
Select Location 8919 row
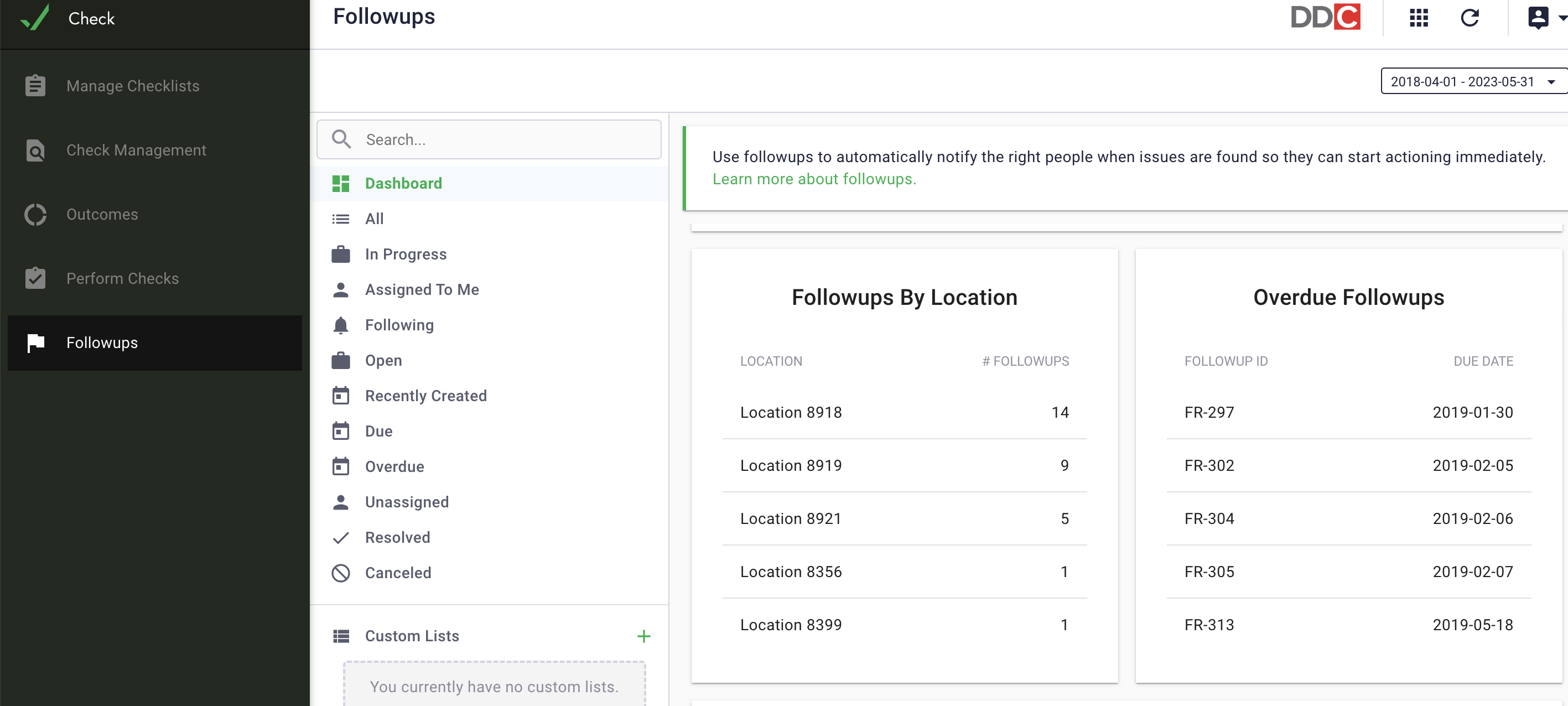(x=905, y=465)
